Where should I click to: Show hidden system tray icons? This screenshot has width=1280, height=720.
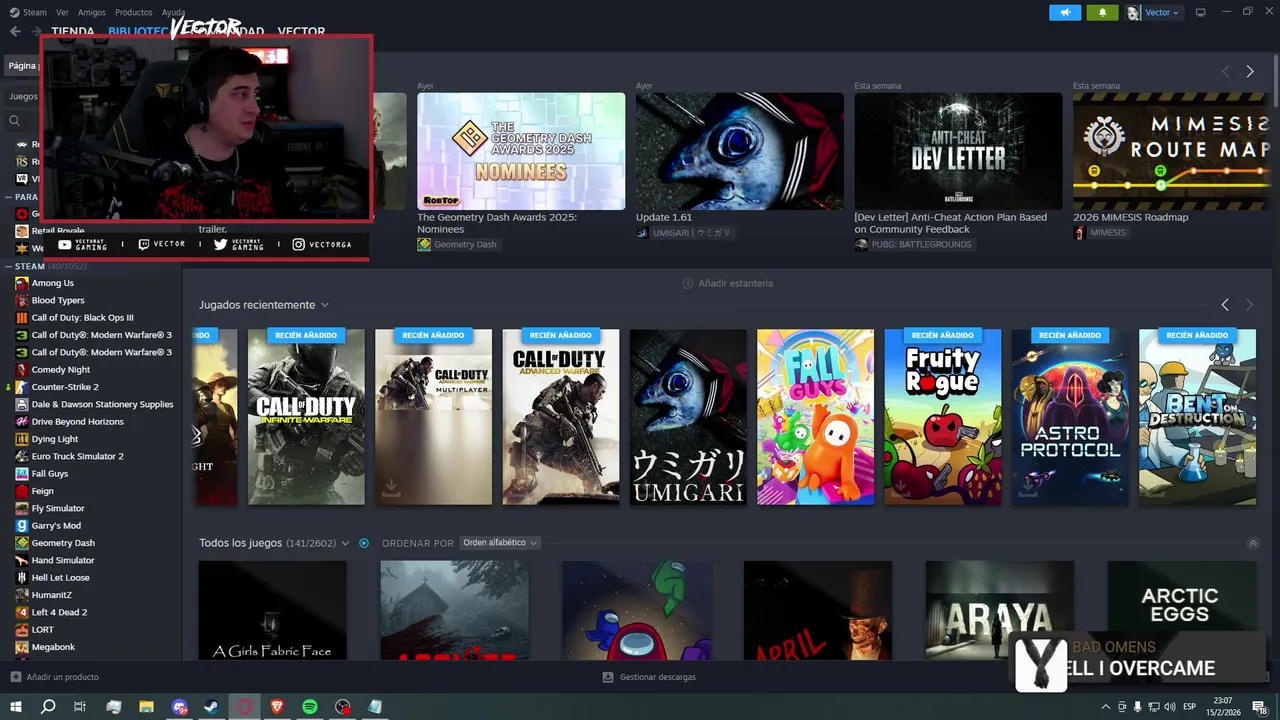click(1105, 706)
